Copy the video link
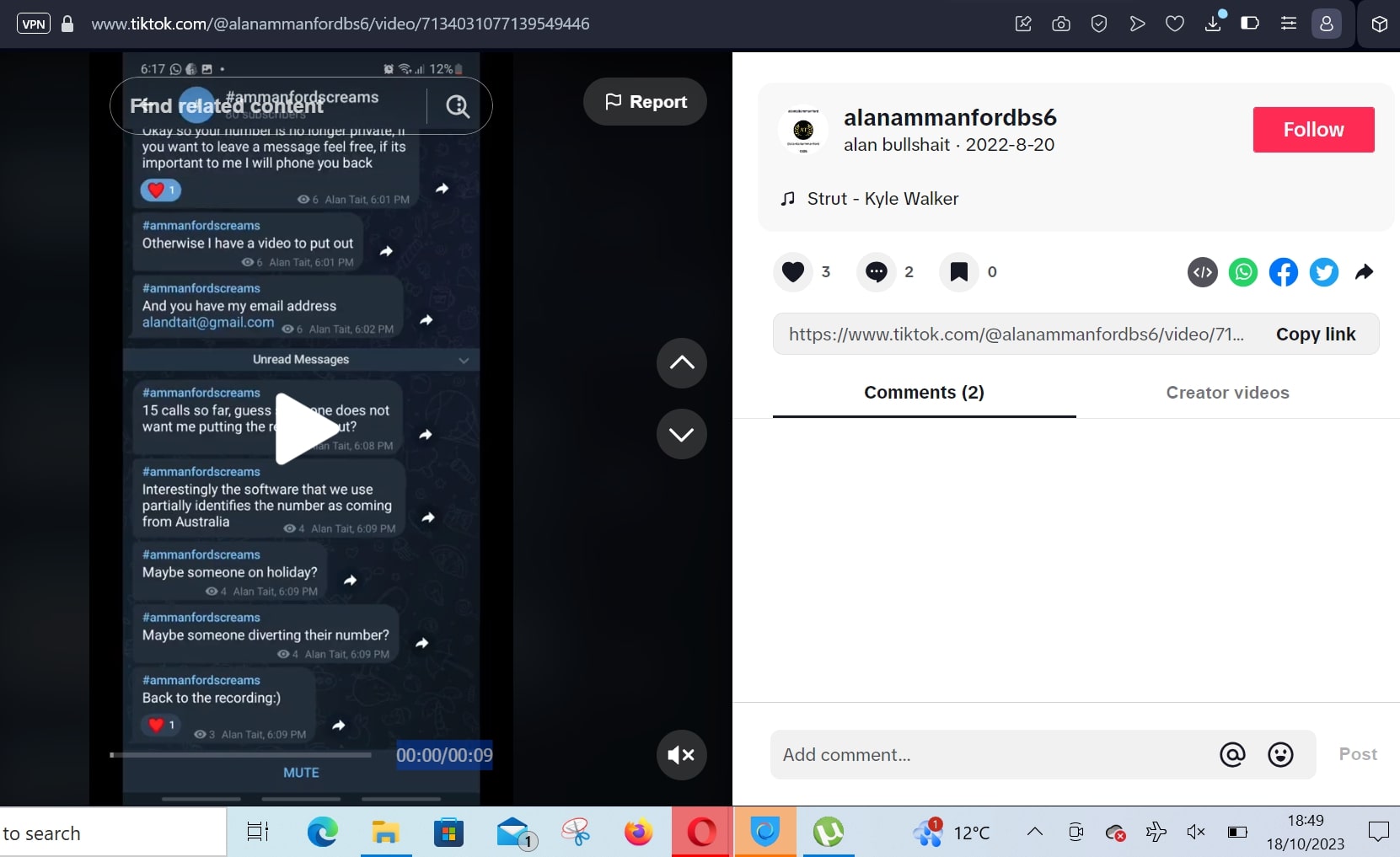Viewport: 1400px width, 857px height. point(1316,334)
